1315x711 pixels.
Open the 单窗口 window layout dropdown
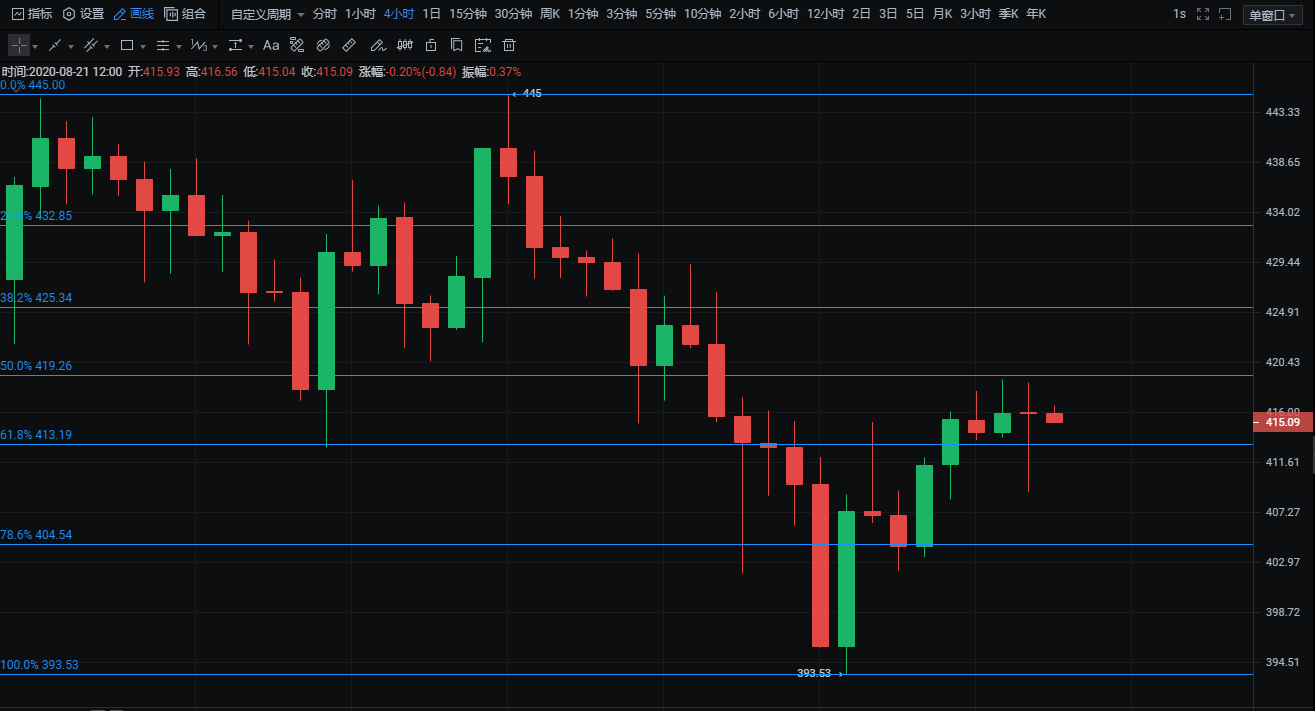click(1271, 15)
